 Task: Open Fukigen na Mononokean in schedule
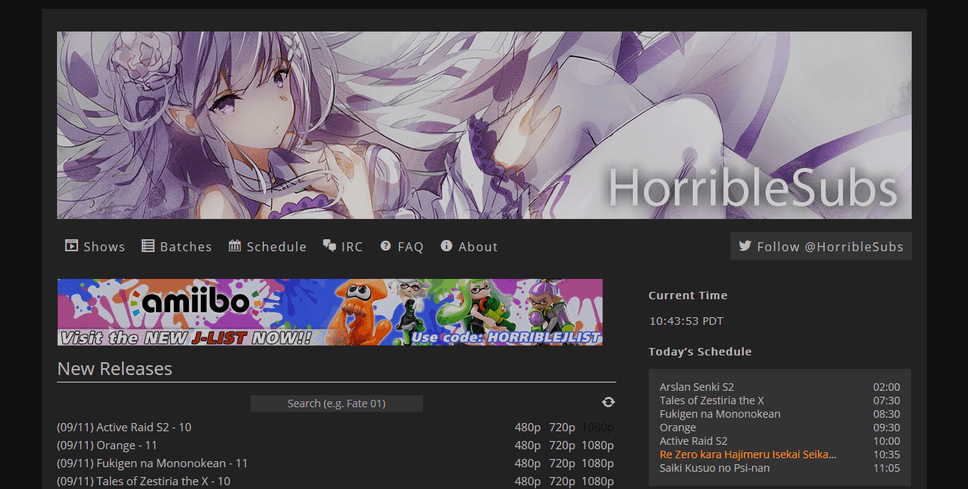(x=720, y=414)
